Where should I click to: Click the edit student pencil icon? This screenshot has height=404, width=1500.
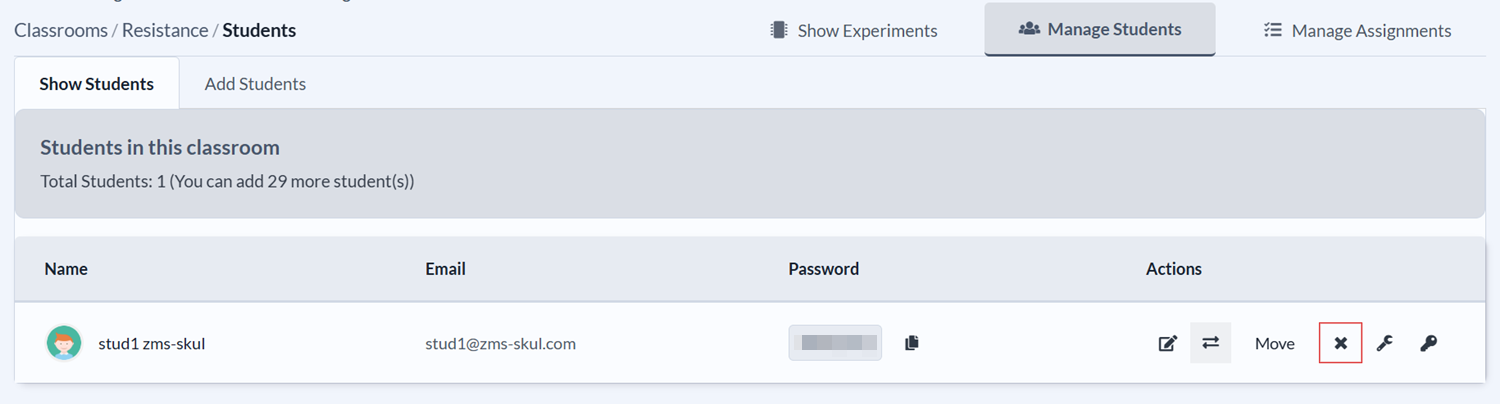1167,343
